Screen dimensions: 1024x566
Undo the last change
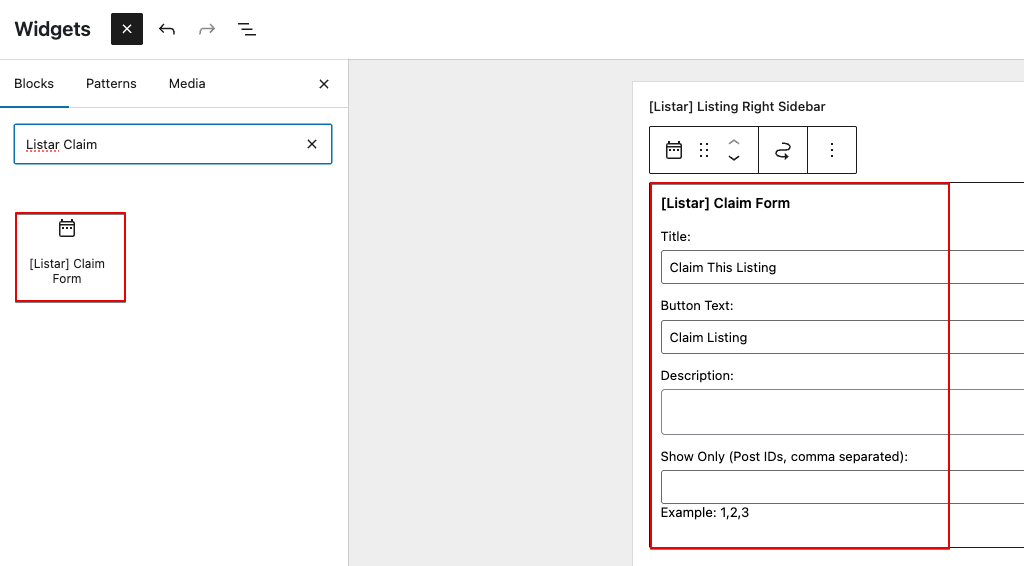pos(167,29)
